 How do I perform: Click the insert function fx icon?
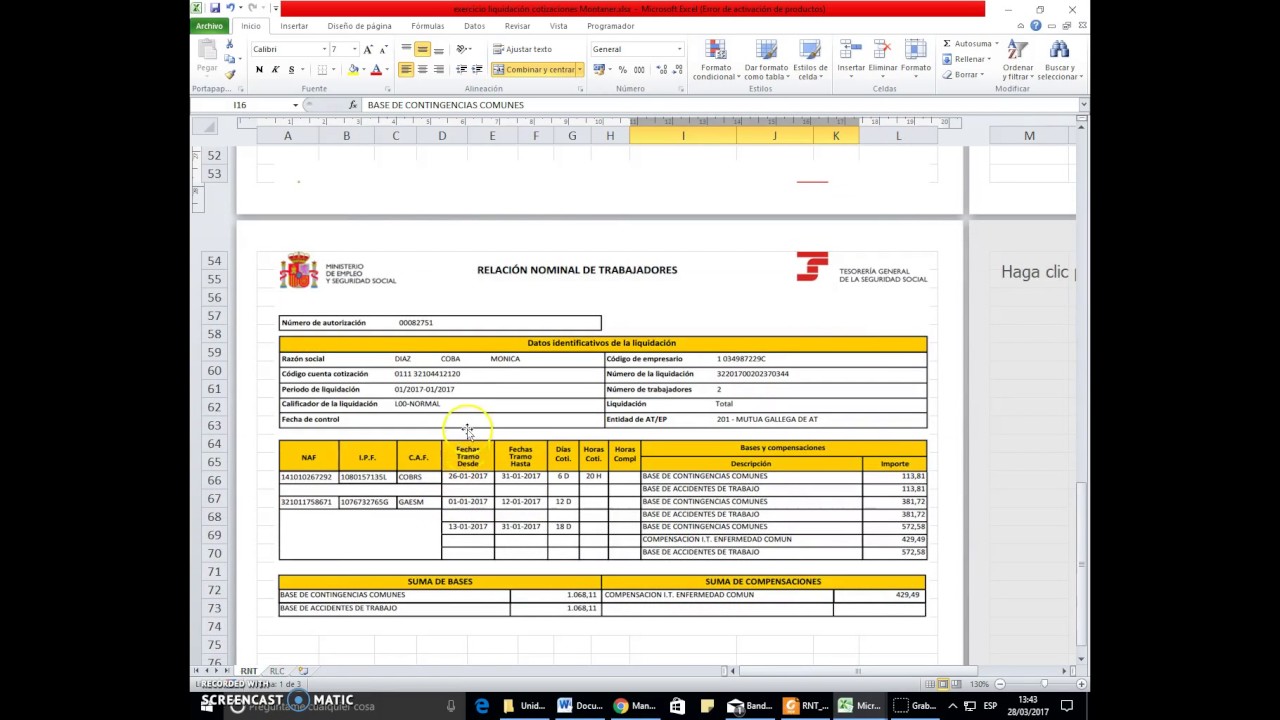pos(353,105)
